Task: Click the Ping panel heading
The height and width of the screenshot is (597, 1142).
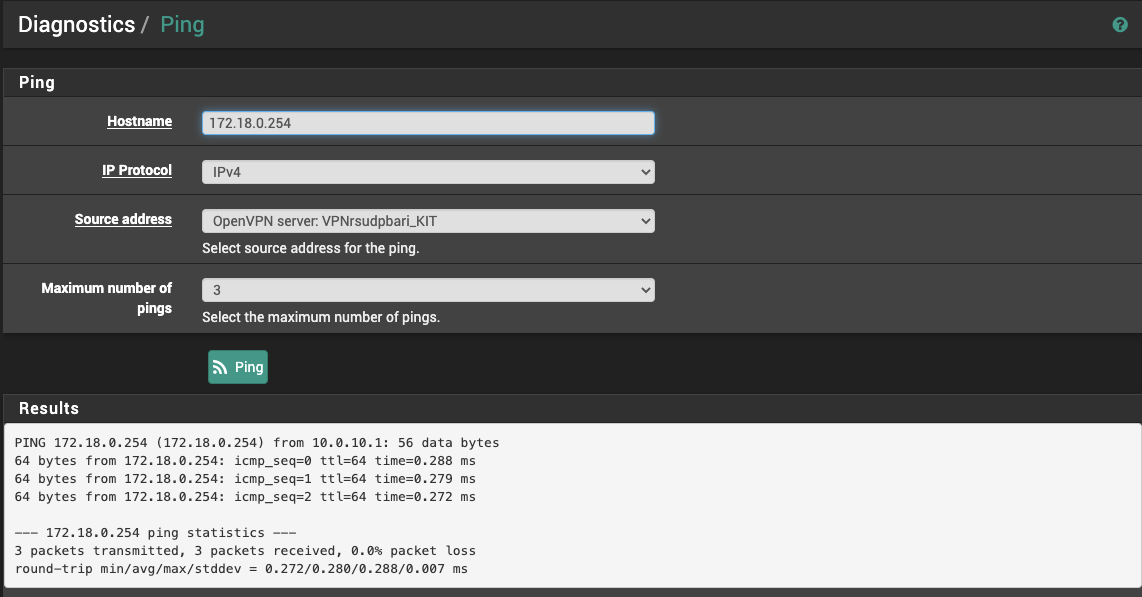Action: click(36, 82)
